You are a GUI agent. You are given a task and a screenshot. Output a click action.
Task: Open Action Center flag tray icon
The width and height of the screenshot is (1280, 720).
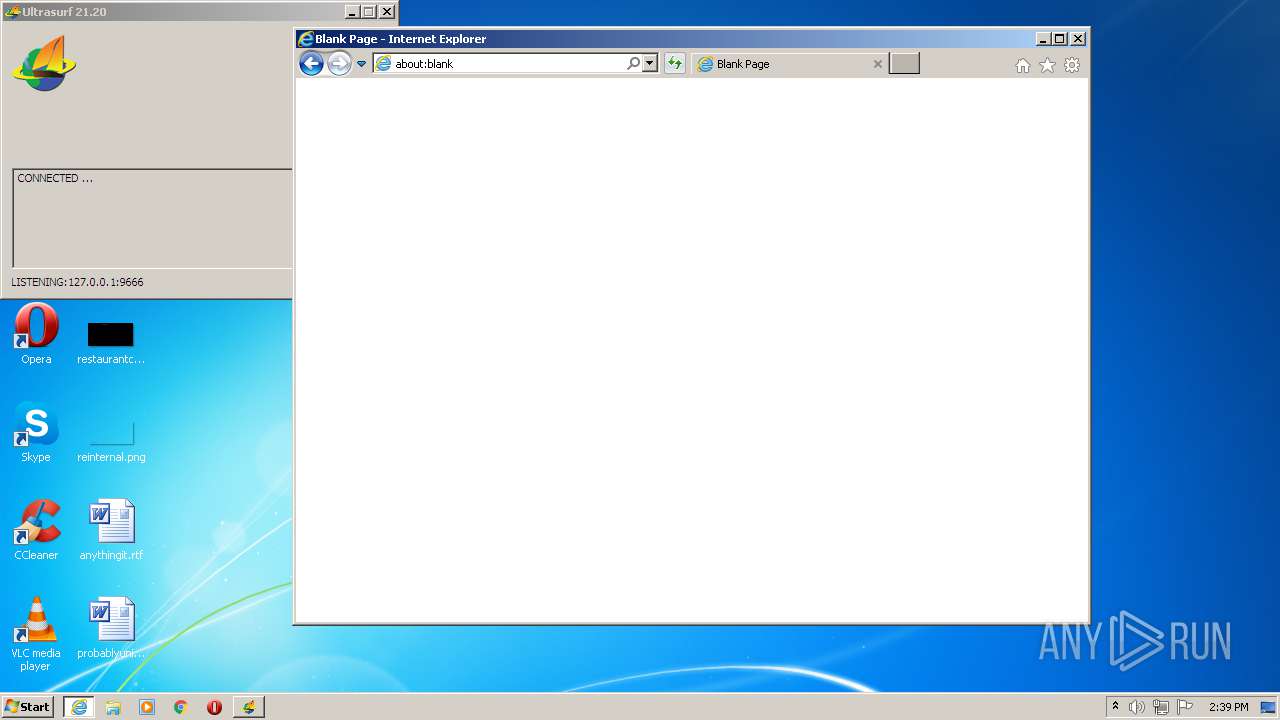click(1185, 707)
